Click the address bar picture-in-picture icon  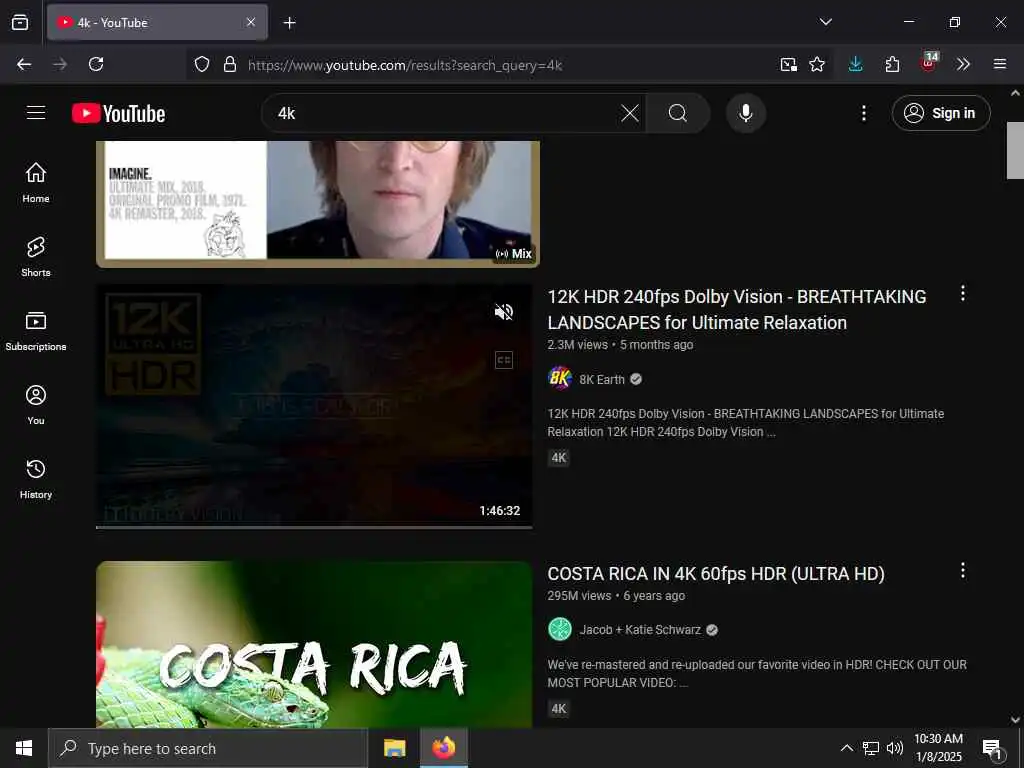click(788, 64)
